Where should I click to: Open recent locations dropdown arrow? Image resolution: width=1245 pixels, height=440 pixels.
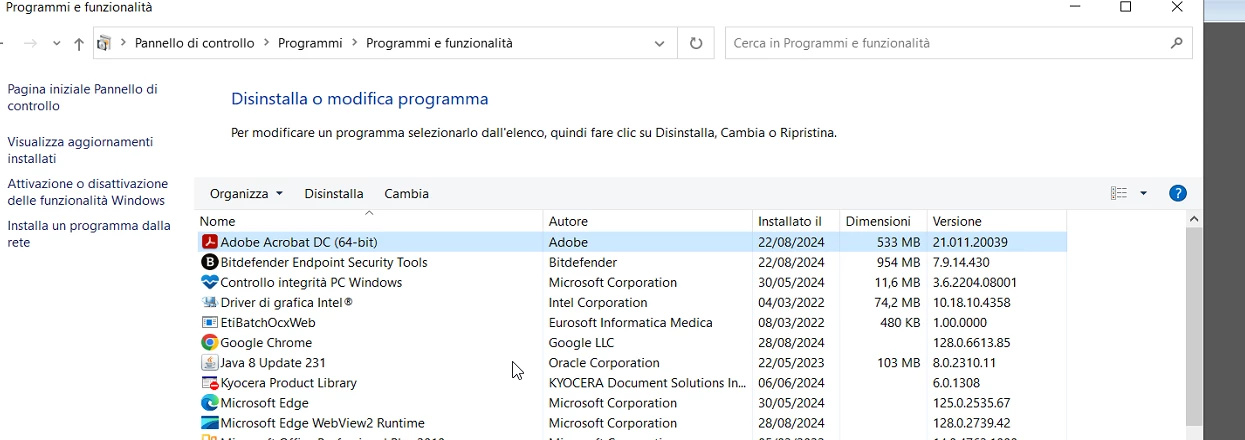(56, 44)
